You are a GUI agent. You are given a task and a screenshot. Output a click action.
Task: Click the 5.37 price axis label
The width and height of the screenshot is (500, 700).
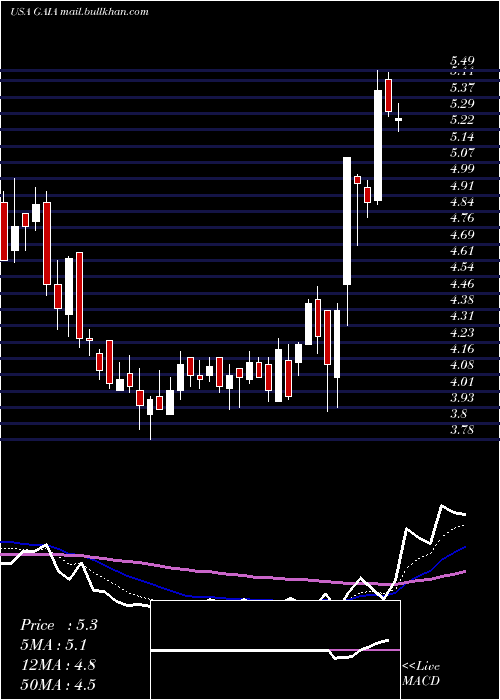click(x=462, y=88)
